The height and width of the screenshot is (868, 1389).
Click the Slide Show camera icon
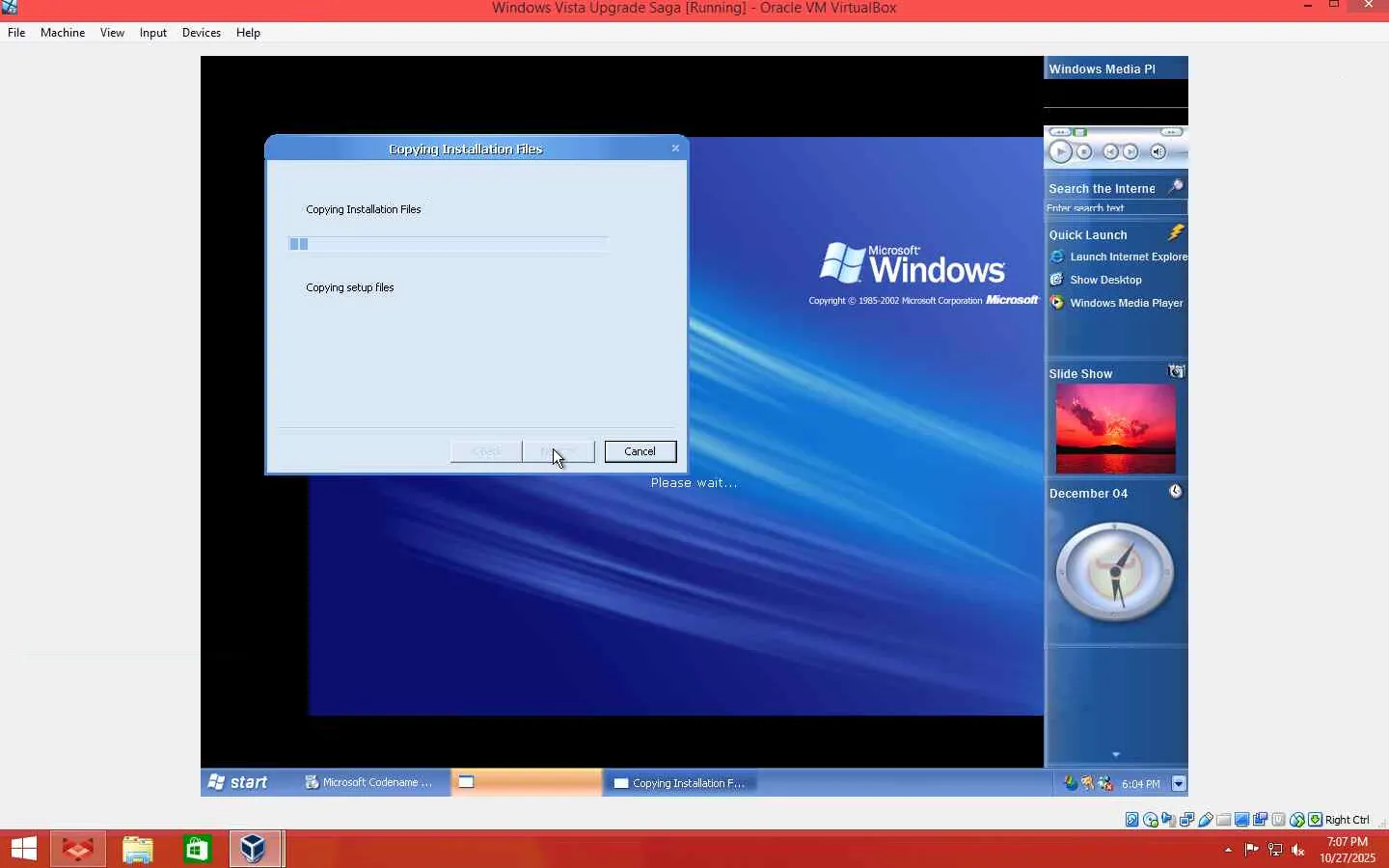point(1176,371)
